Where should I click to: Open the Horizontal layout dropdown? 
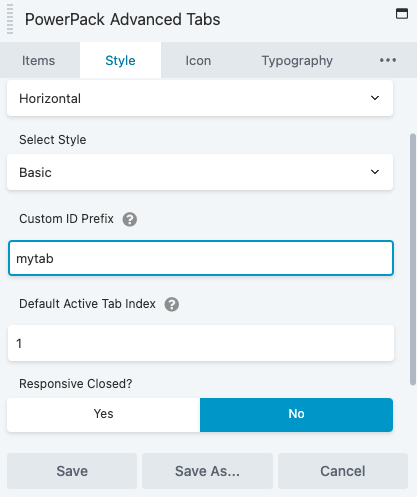[x=200, y=98]
